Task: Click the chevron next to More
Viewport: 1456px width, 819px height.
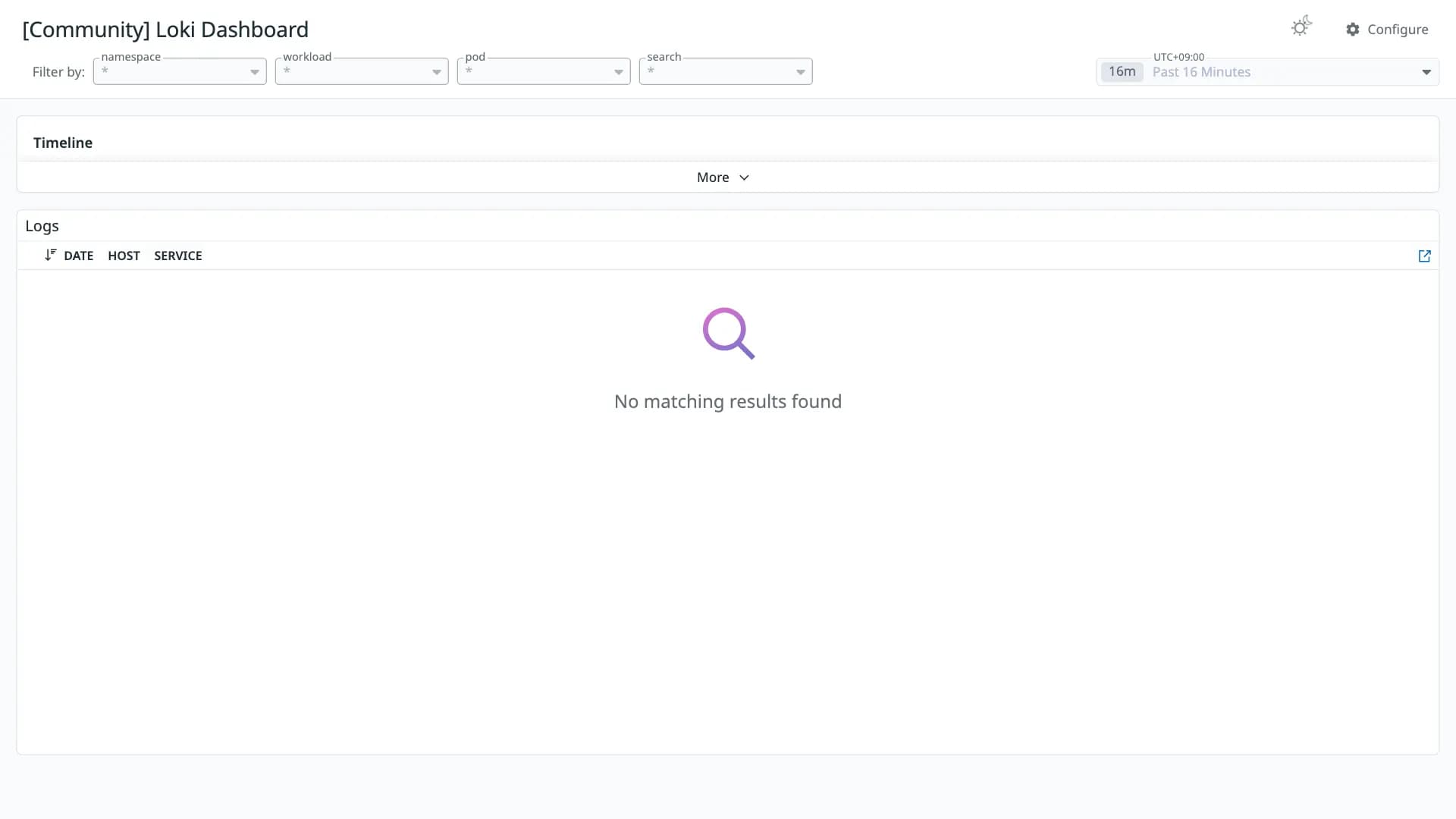Action: (744, 177)
